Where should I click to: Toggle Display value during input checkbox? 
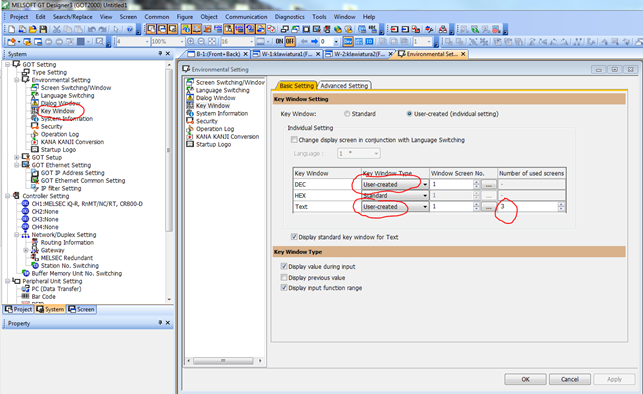tap(284, 266)
